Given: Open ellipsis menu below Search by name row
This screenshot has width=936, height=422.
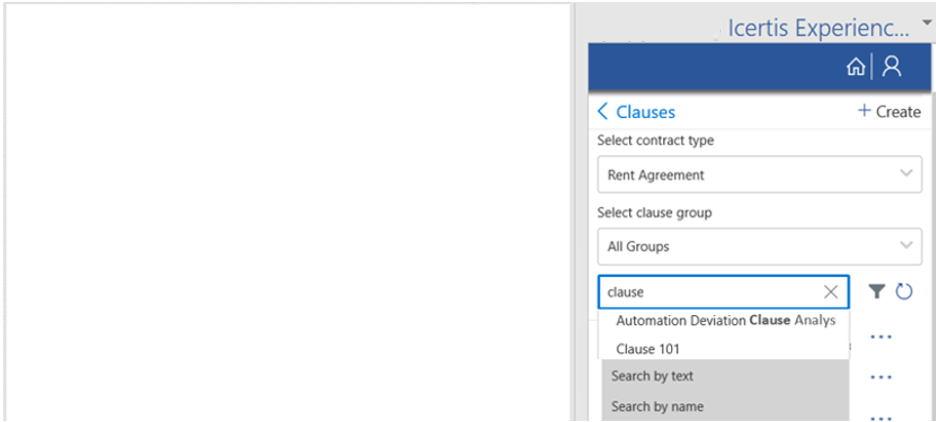Looking at the screenshot, I should pyautogui.click(x=880, y=415).
